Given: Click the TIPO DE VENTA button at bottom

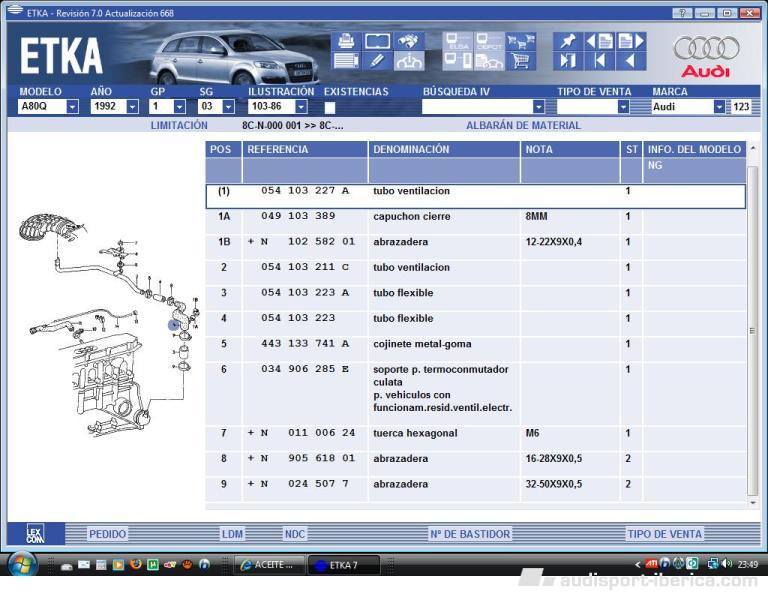Looking at the screenshot, I should point(665,534).
